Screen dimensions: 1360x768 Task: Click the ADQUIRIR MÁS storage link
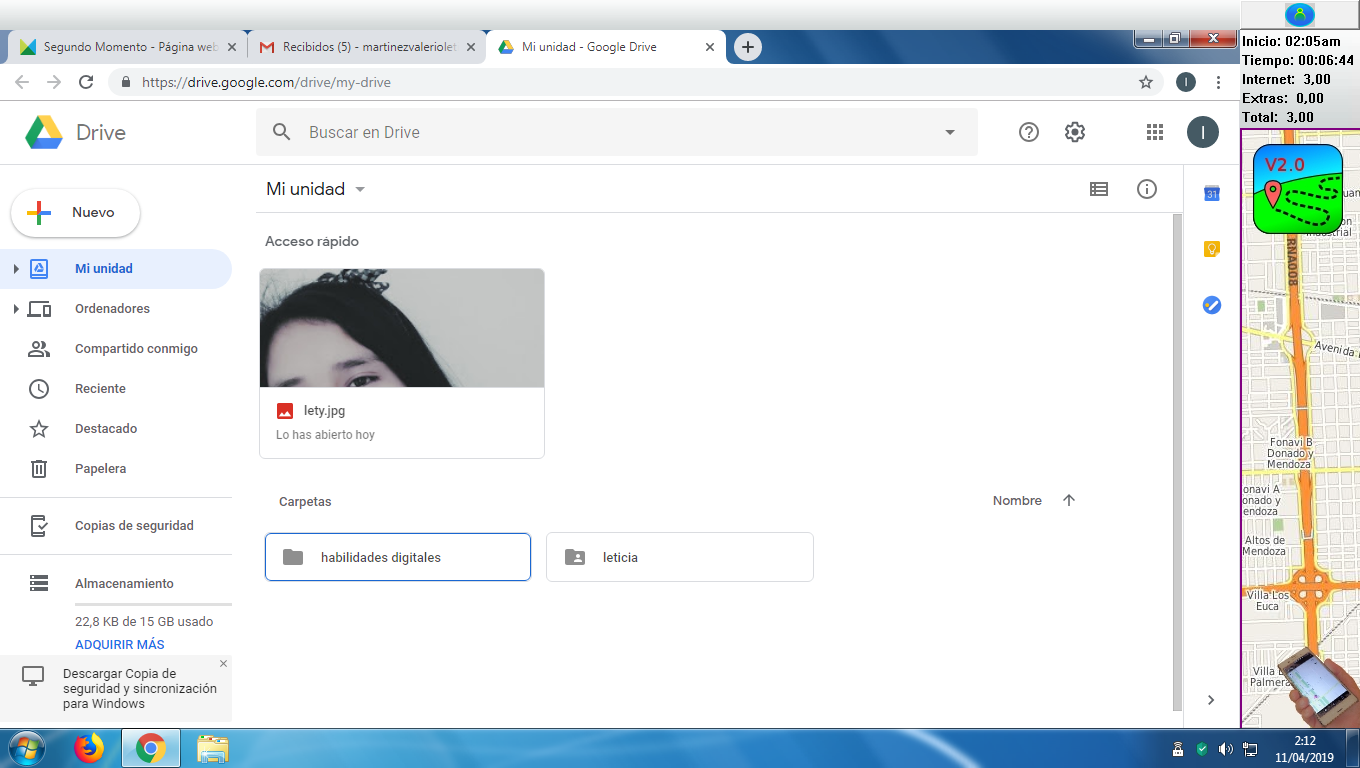(120, 645)
